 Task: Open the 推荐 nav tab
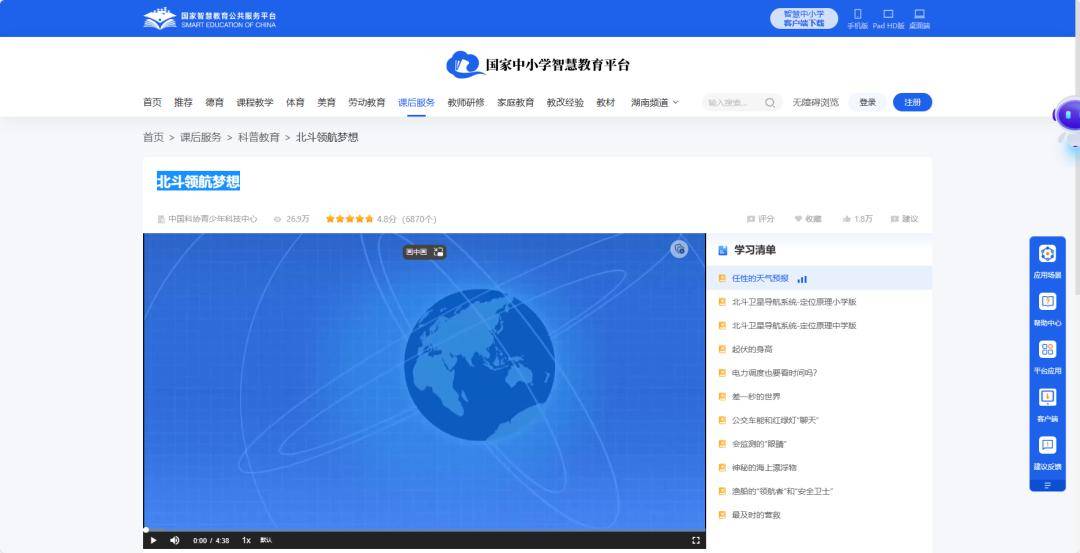click(x=183, y=103)
